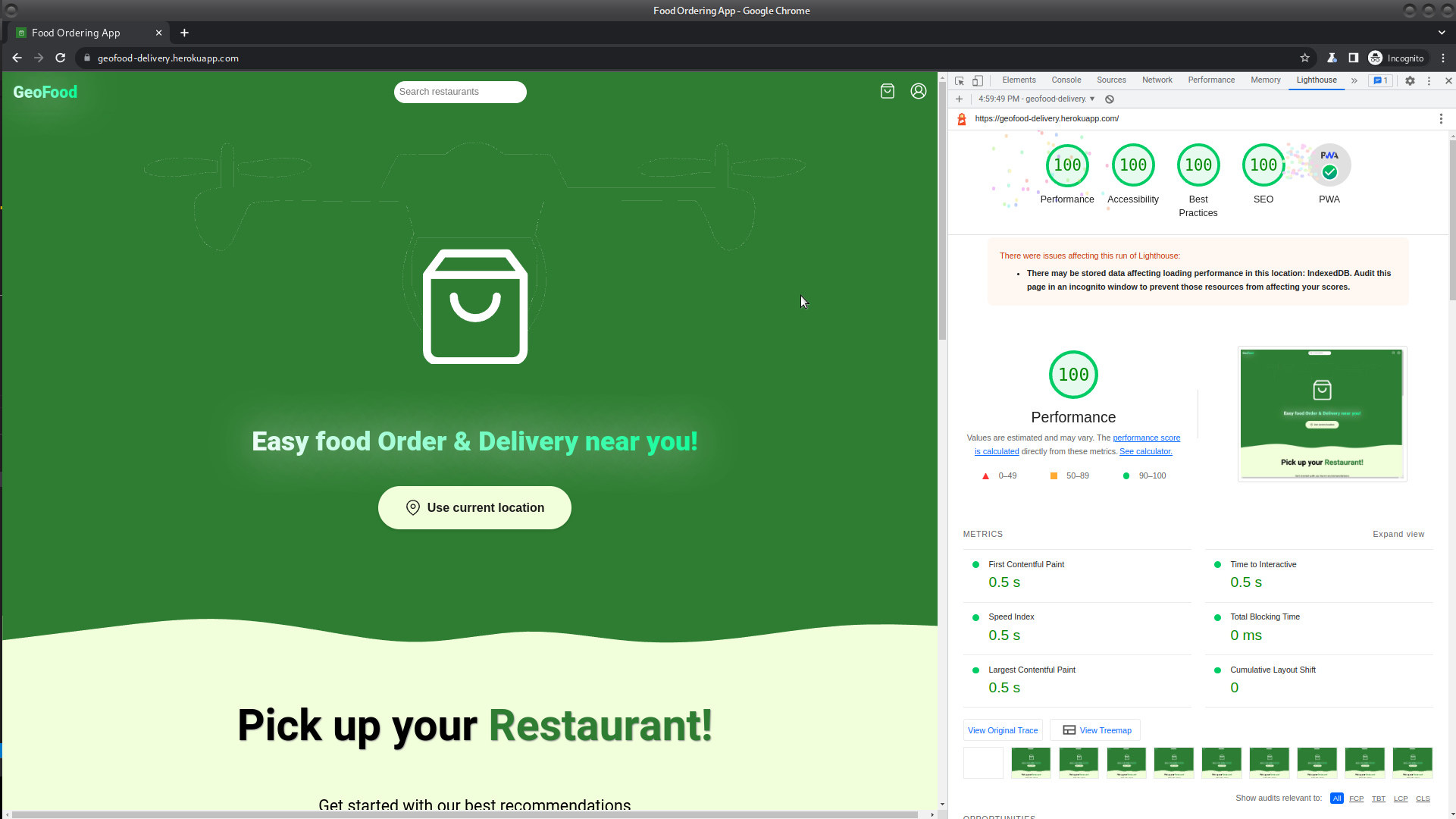The height and width of the screenshot is (819, 1456).
Task: Switch to the Performance Lighthouse tab
Action: [x=1068, y=175]
